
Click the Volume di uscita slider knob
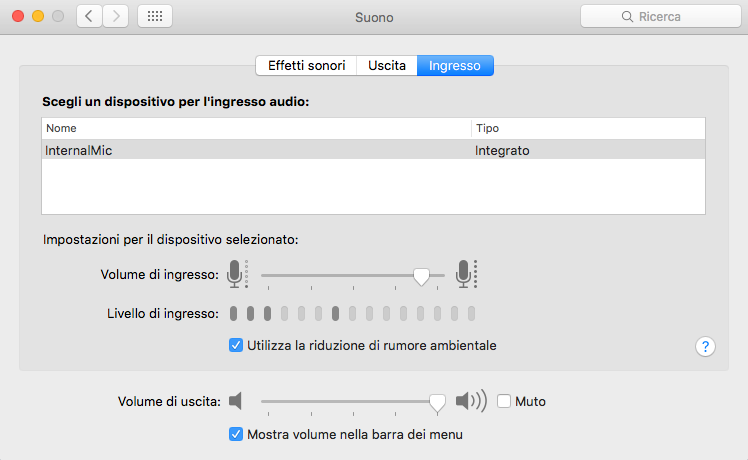point(437,402)
